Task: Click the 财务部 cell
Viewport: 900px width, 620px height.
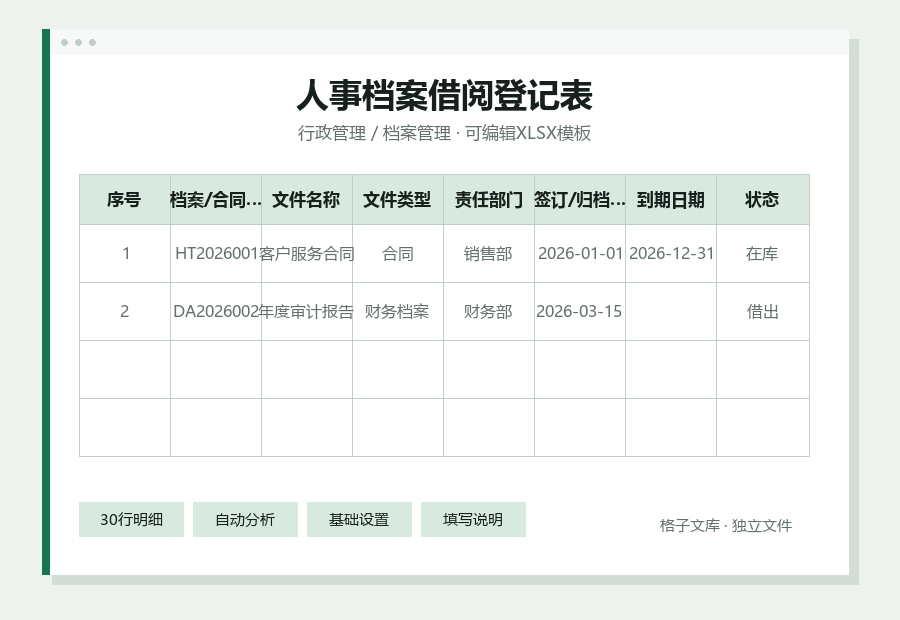Action: (488, 312)
